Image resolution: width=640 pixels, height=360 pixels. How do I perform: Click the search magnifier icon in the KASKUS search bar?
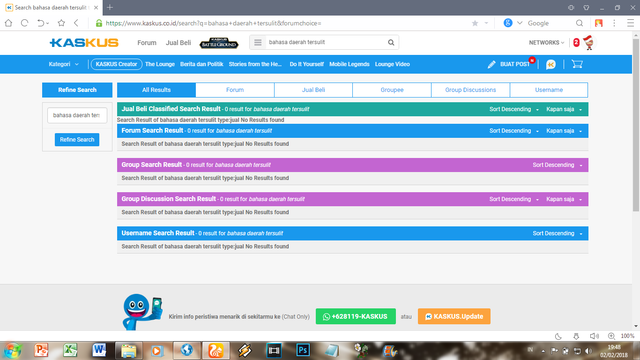coord(391,42)
